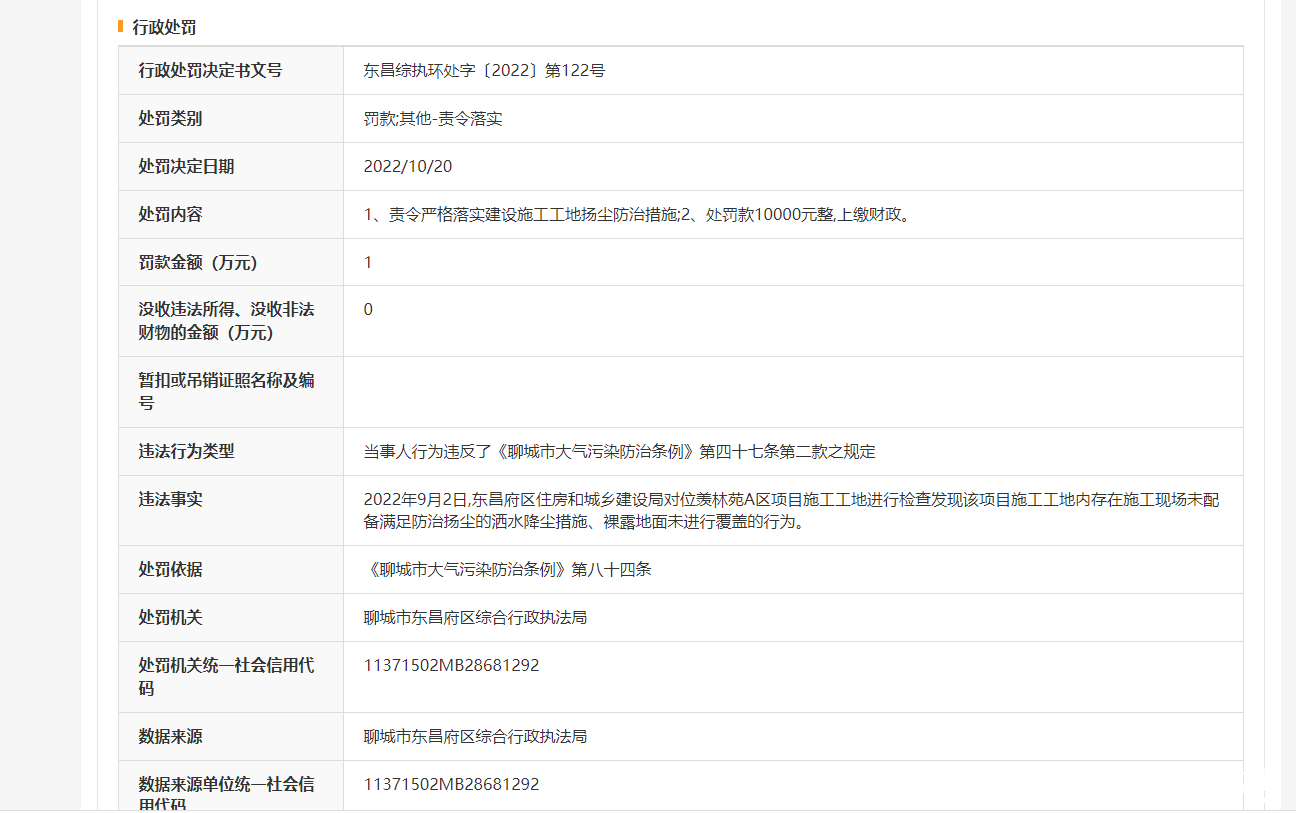Click the violation facts paragraph about 羡林苑A区
The height and width of the screenshot is (813, 1296).
coord(792,510)
